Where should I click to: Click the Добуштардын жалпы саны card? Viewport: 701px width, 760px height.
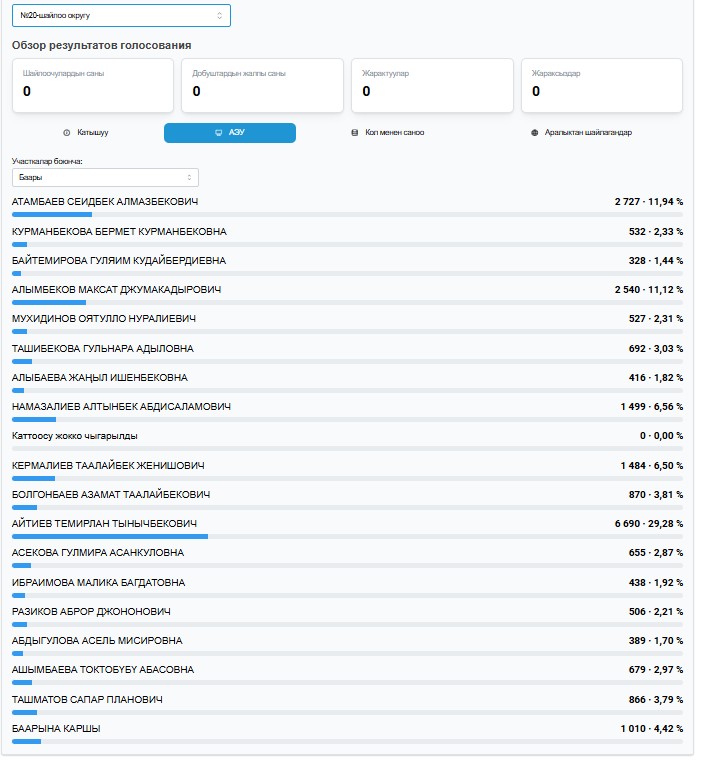262,84
